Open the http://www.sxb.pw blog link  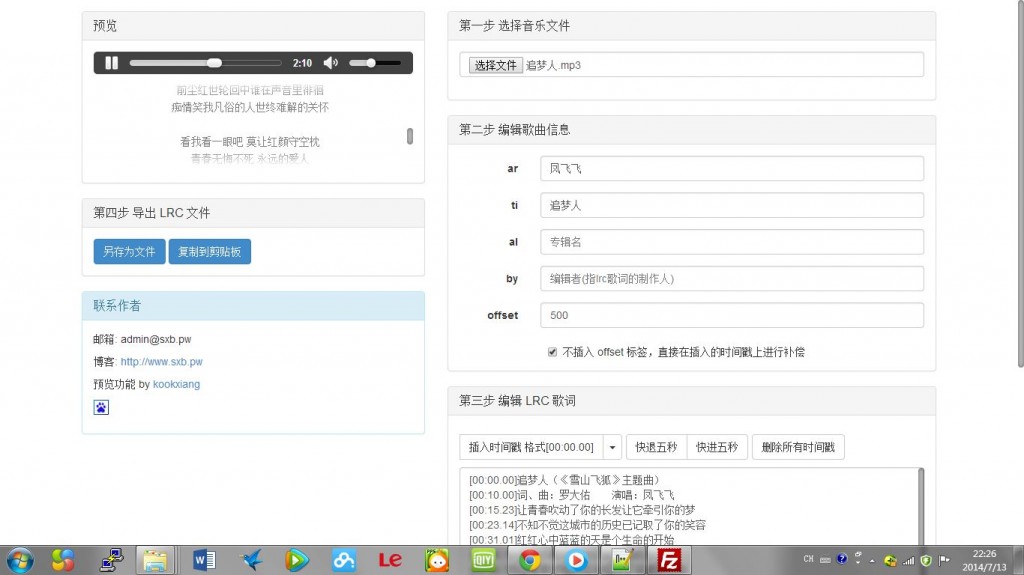[161, 362]
